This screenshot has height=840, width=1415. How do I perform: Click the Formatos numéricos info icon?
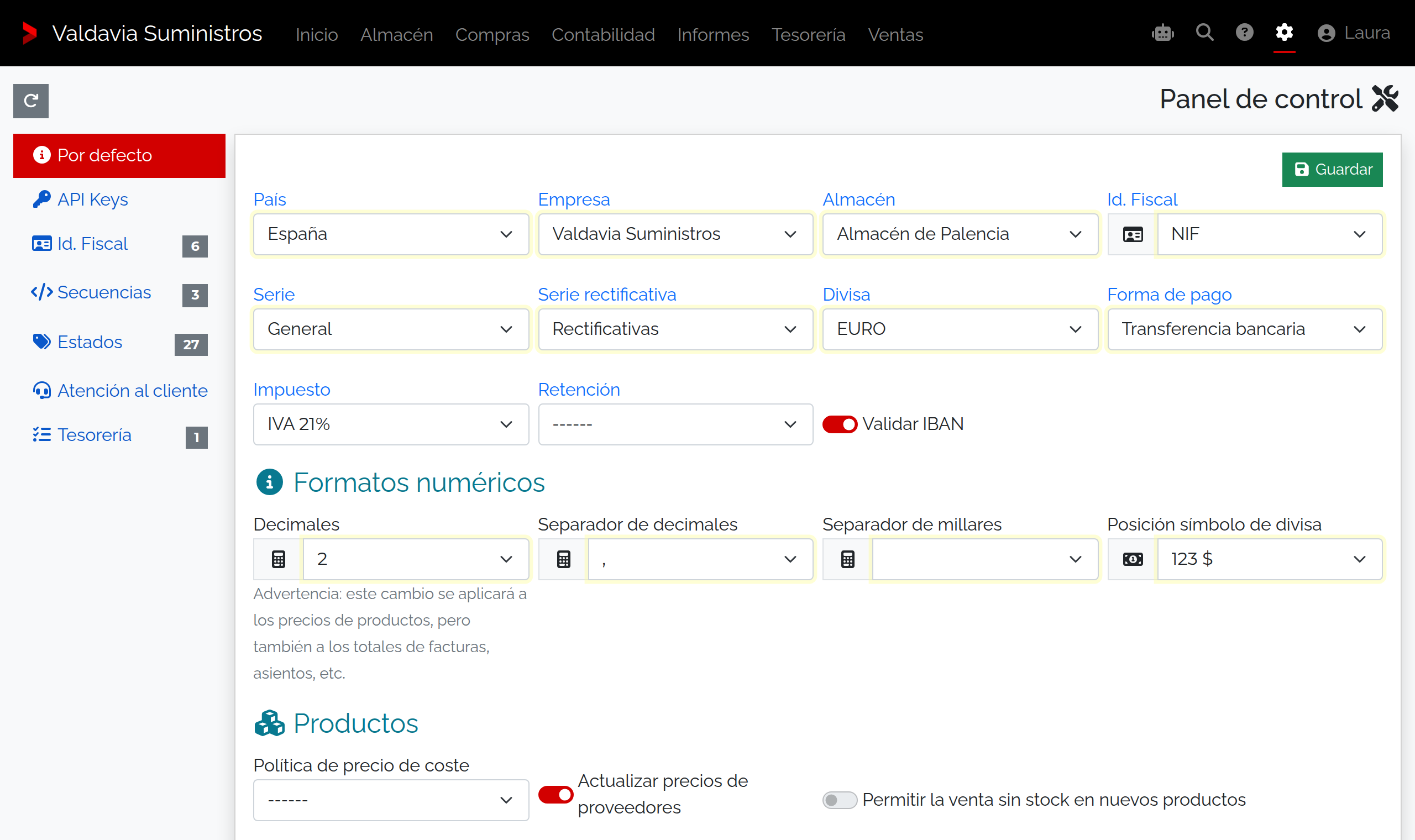point(269,482)
